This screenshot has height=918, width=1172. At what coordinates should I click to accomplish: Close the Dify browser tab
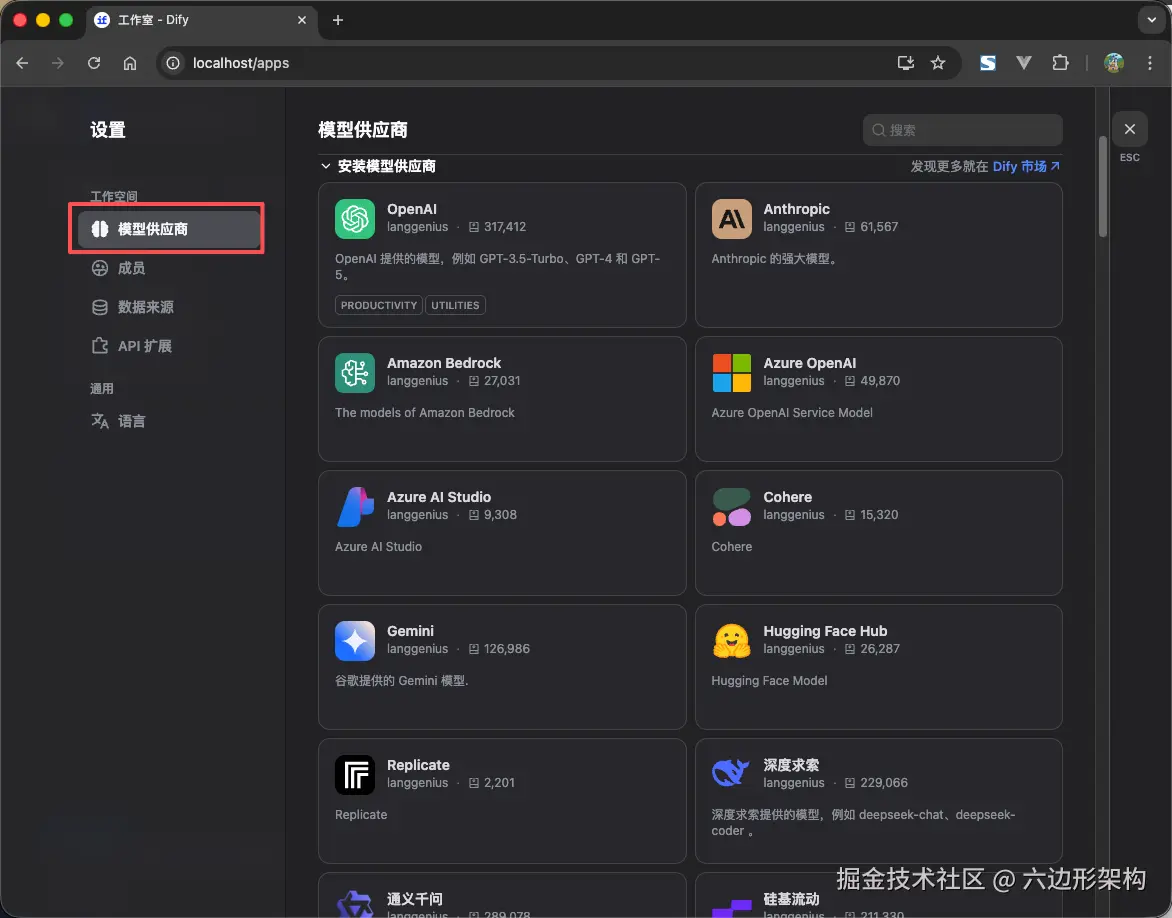(x=302, y=20)
